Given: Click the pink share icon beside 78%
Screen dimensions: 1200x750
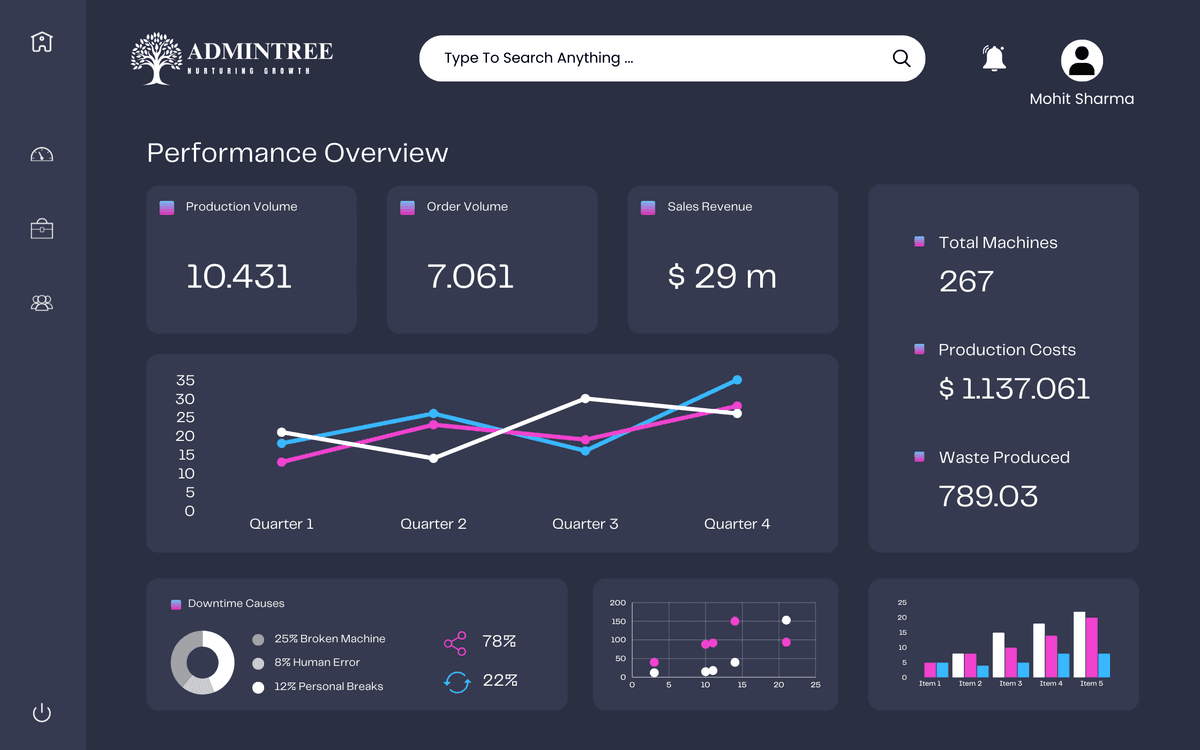Looking at the screenshot, I should click(455, 640).
